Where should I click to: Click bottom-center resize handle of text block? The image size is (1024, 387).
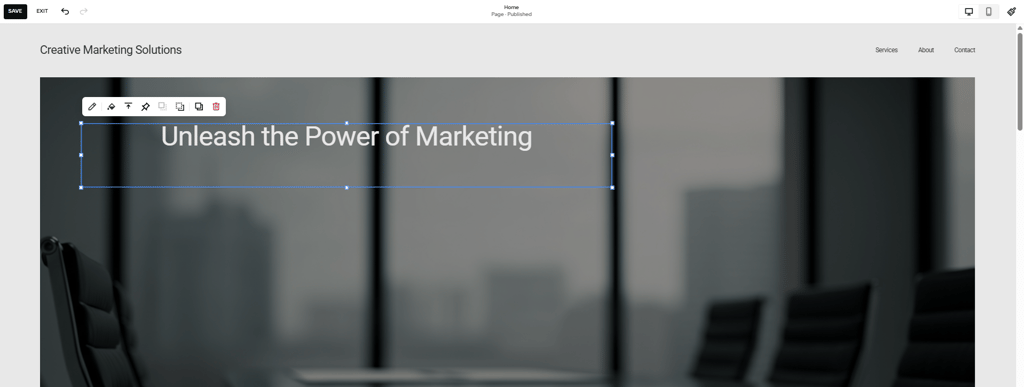click(346, 187)
